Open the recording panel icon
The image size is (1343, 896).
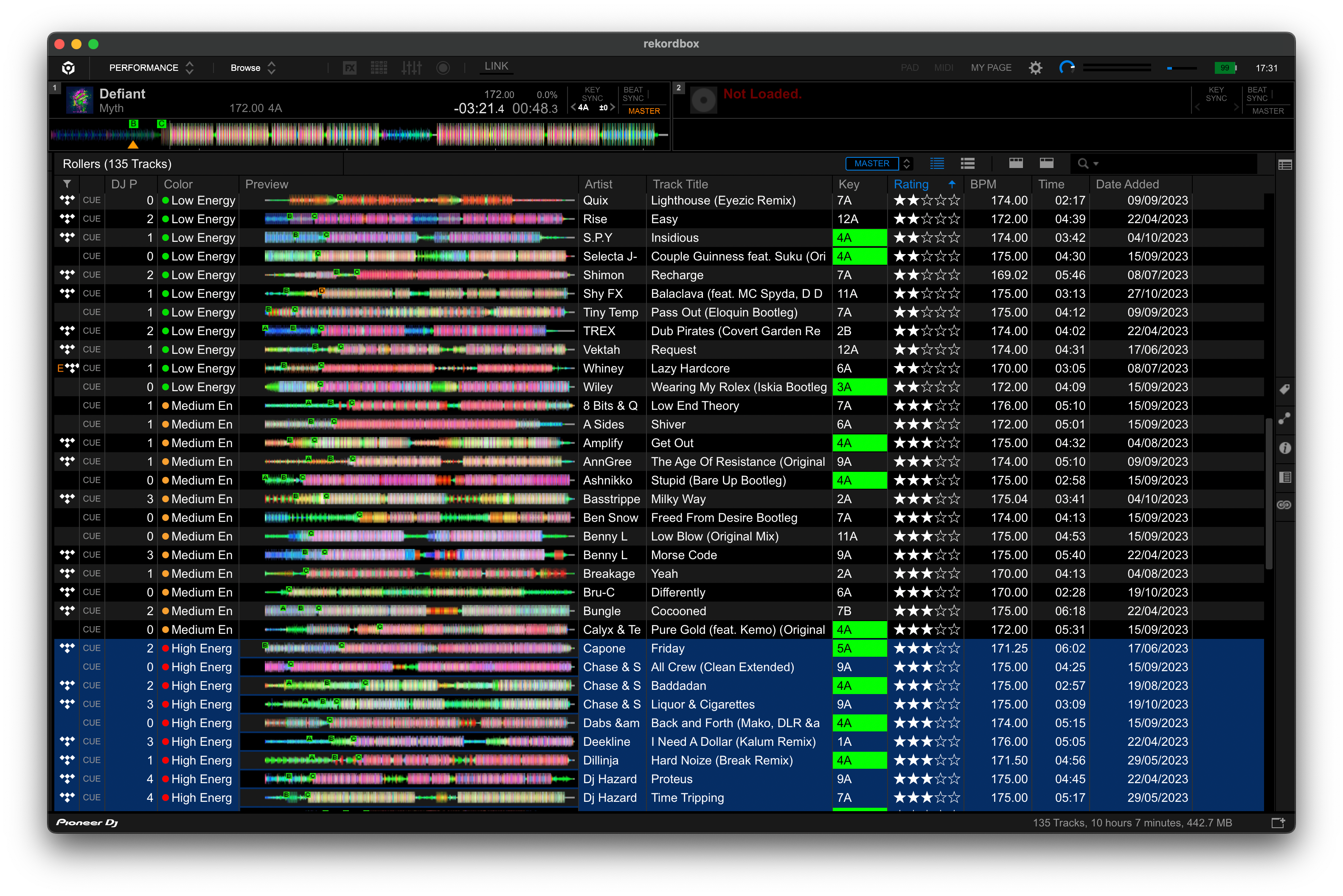[x=443, y=68]
